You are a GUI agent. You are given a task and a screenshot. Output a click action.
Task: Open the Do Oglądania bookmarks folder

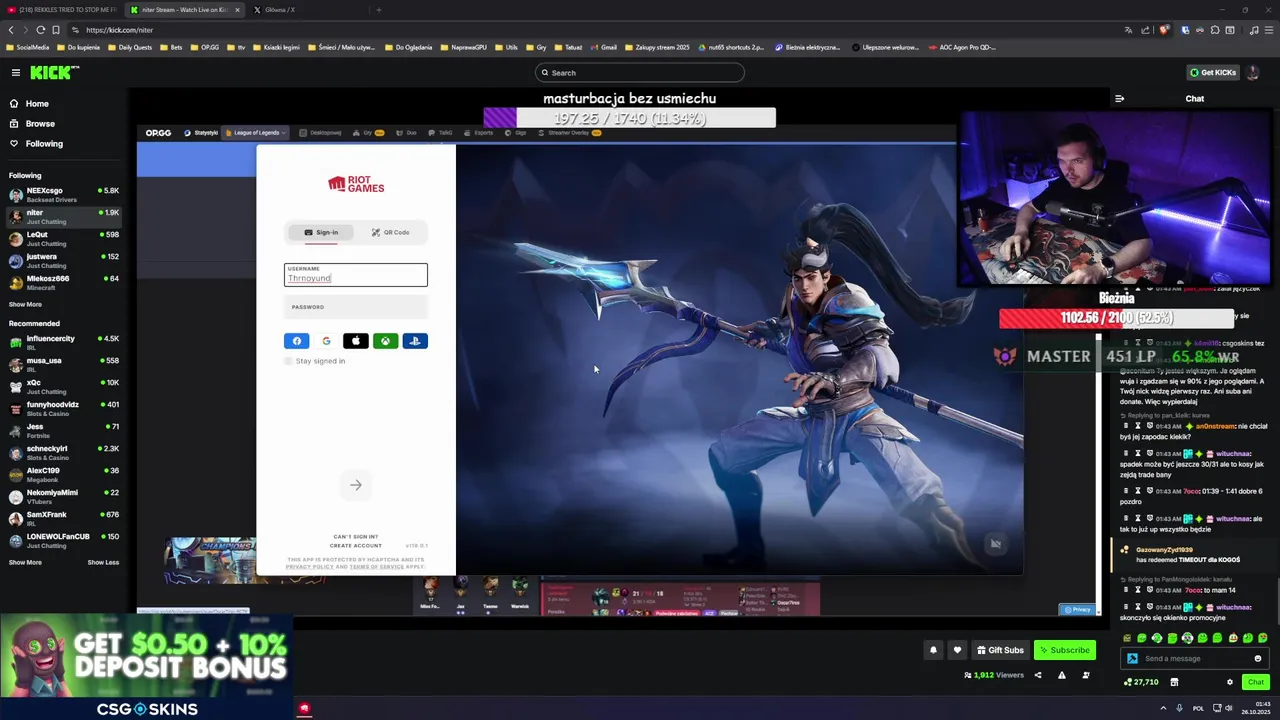[408, 47]
